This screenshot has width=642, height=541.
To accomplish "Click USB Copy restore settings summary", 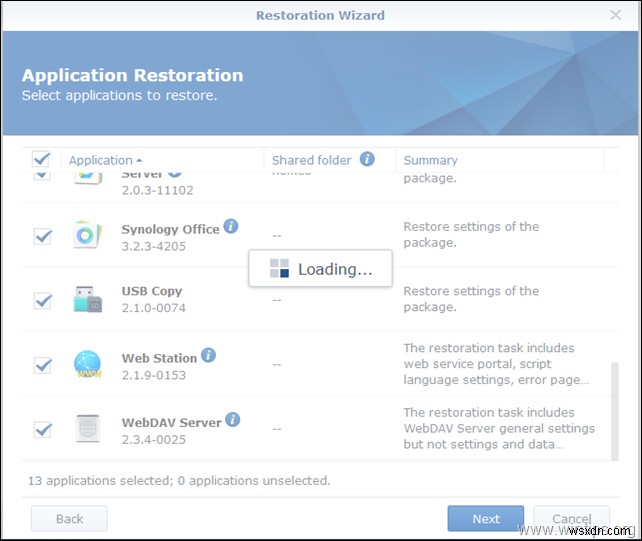I will point(471,299).
